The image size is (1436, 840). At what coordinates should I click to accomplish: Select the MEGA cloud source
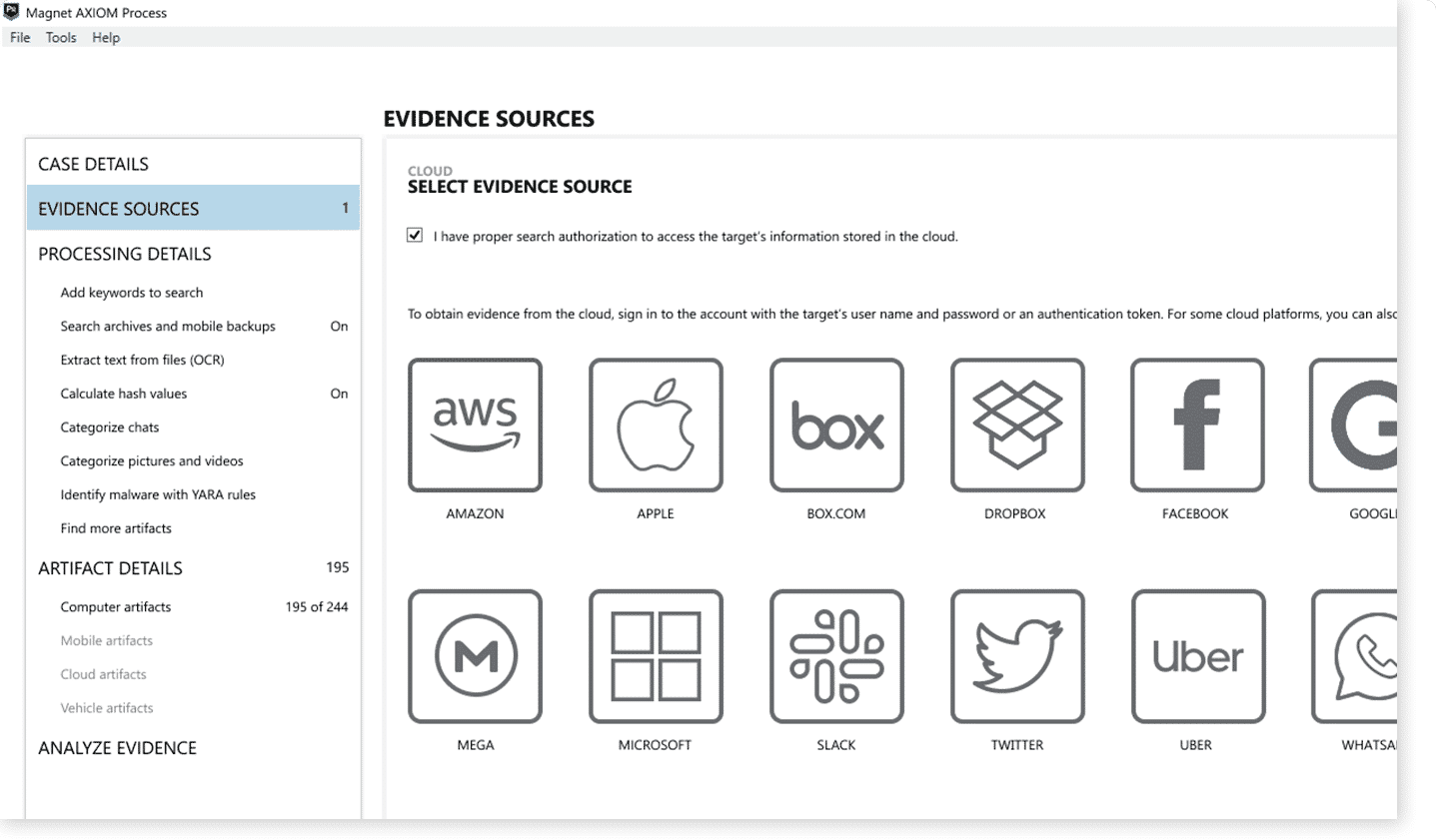475,656
